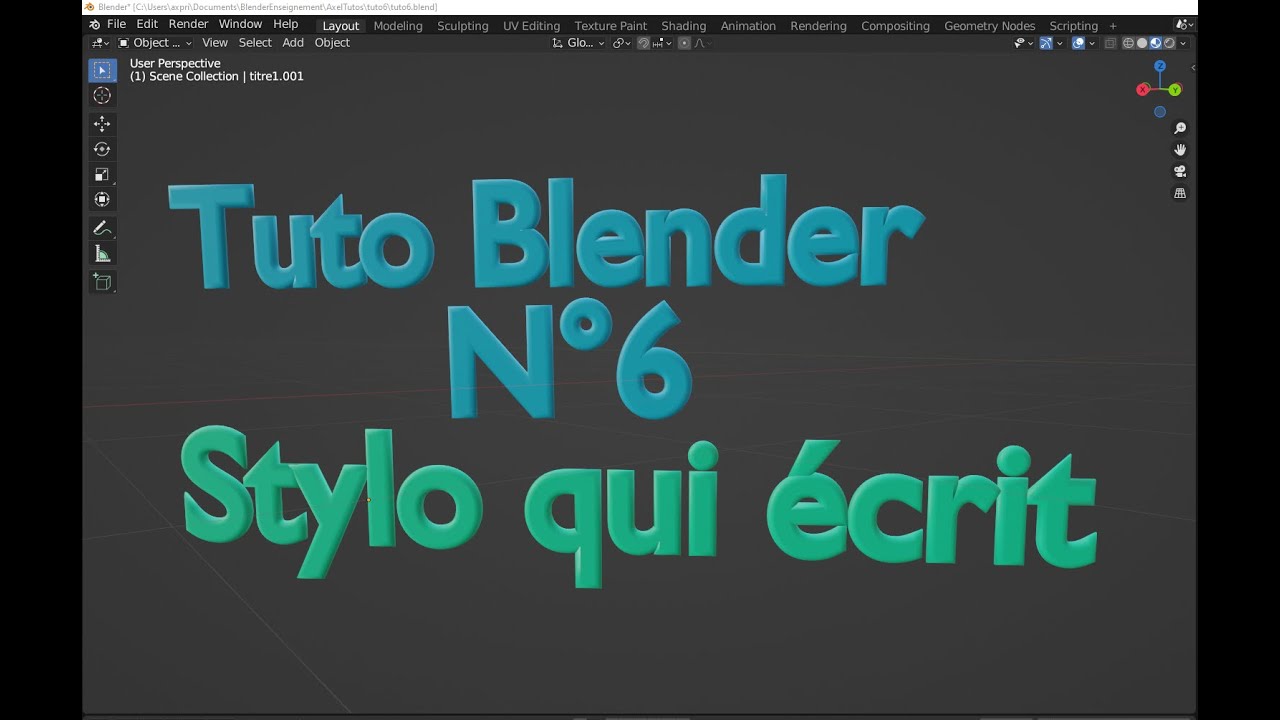Viewport: 1280px width, 720px height.
Task: Choose the Annotate tool
Action: pos(101,228)
